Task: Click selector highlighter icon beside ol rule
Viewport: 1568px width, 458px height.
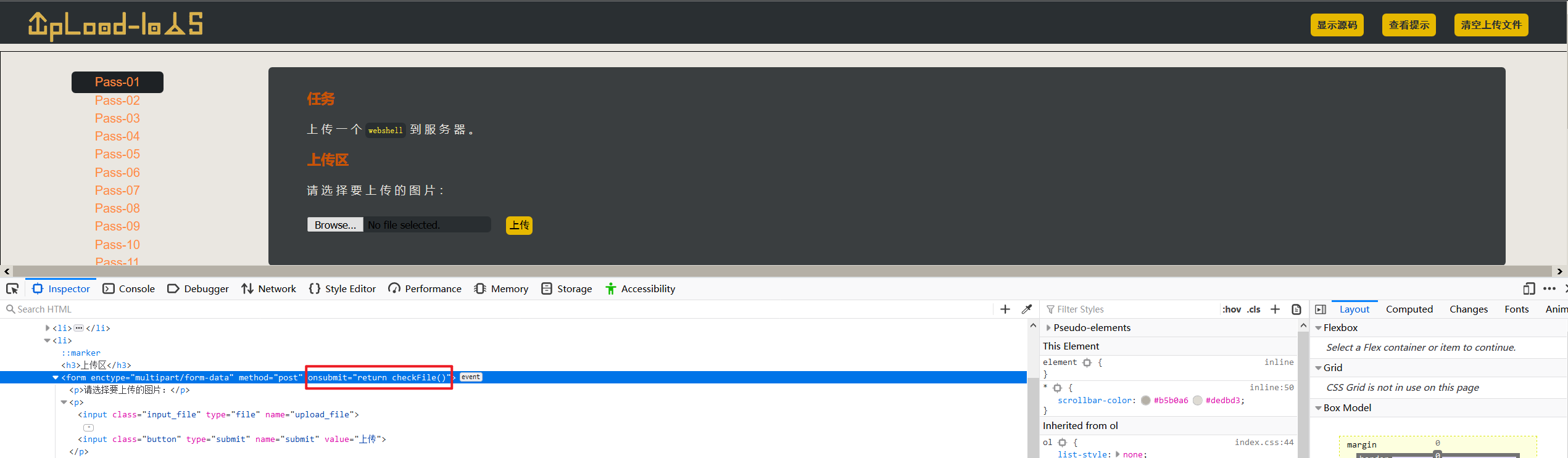Action: 1062,442
